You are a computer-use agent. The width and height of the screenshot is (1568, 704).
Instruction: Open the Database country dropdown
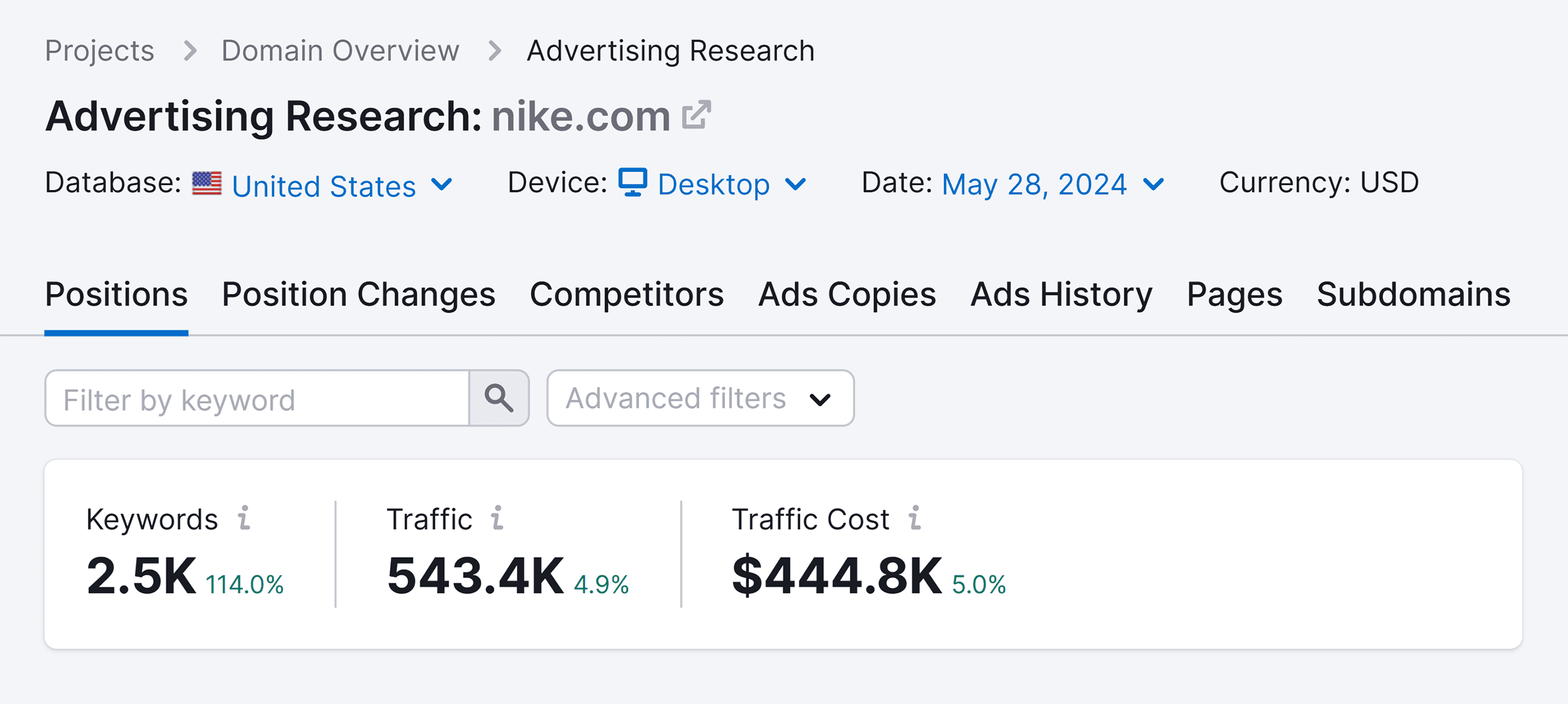(441, 186)
